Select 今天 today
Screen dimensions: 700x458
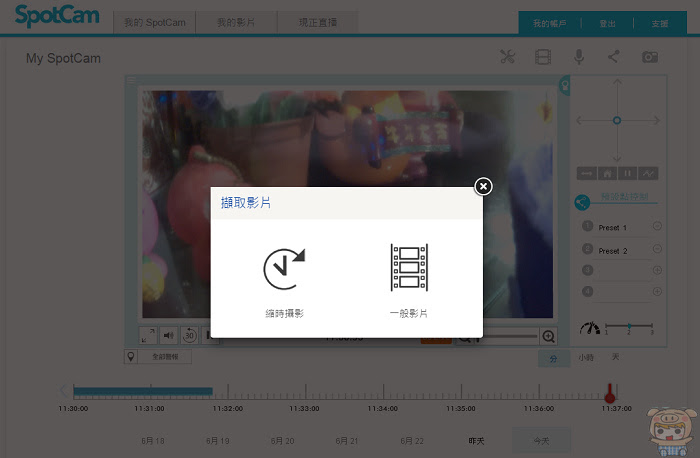[542, 441]
